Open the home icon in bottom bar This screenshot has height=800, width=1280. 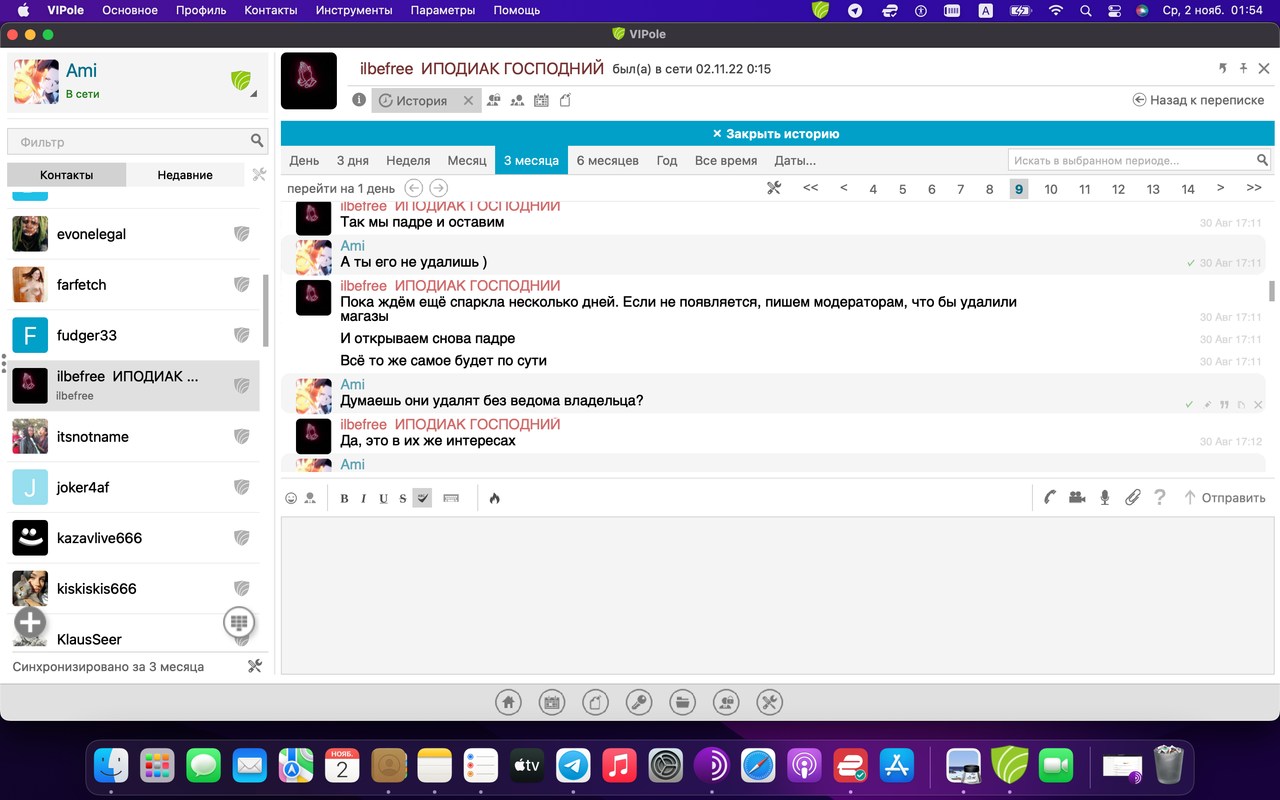tap(508, 702)
